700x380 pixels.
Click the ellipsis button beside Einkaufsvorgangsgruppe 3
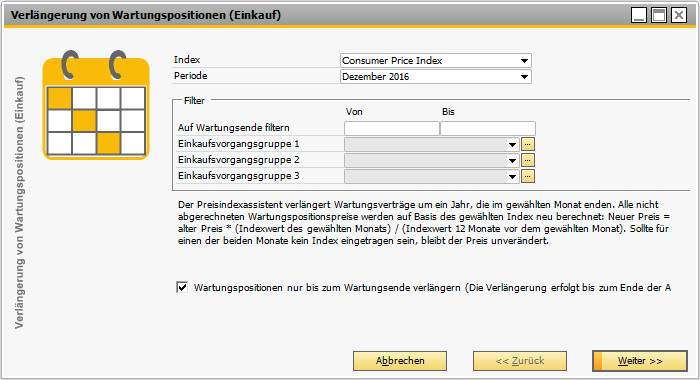(528, 176)
